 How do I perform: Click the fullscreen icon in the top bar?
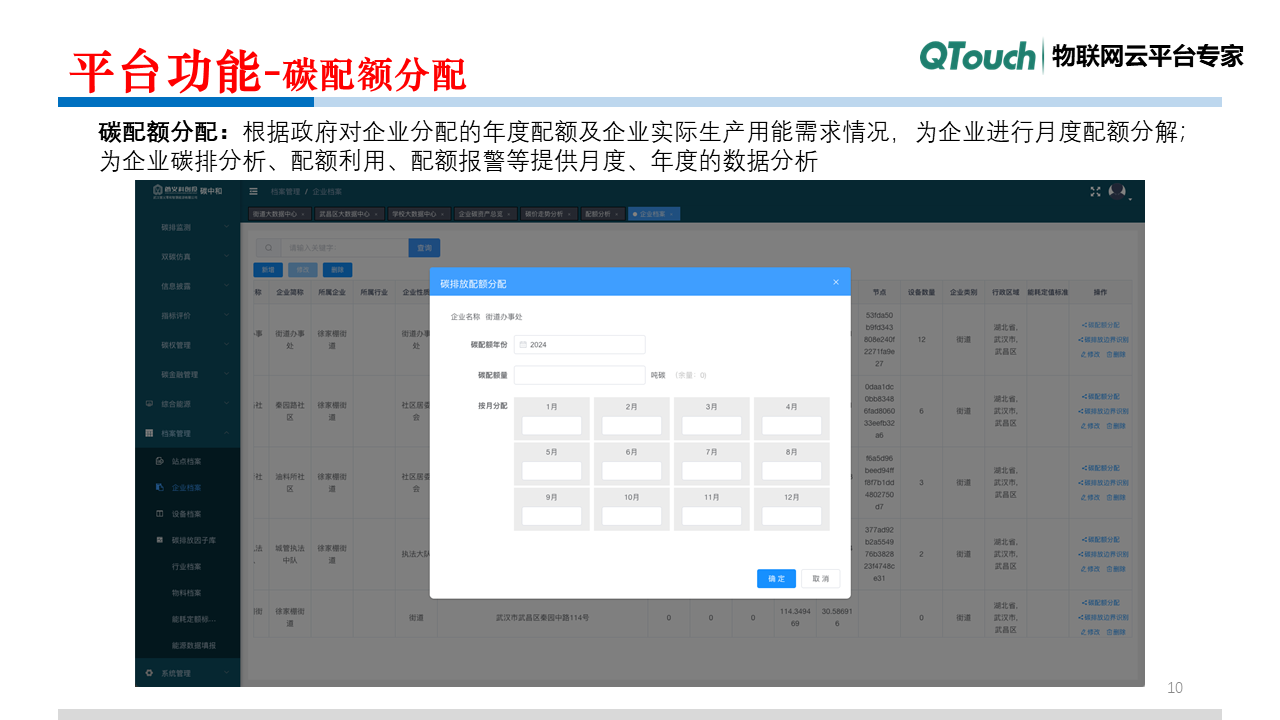click(1094, 190)
